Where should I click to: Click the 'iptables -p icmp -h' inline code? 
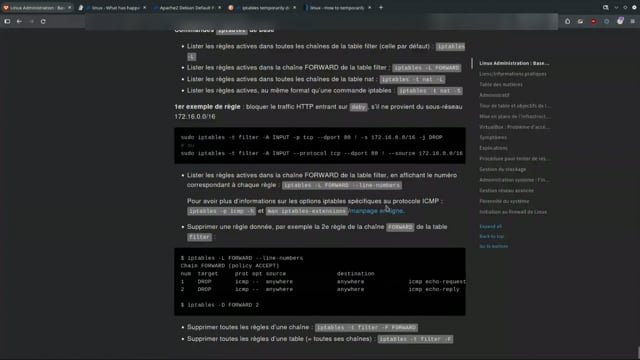[x=221, y=211]
